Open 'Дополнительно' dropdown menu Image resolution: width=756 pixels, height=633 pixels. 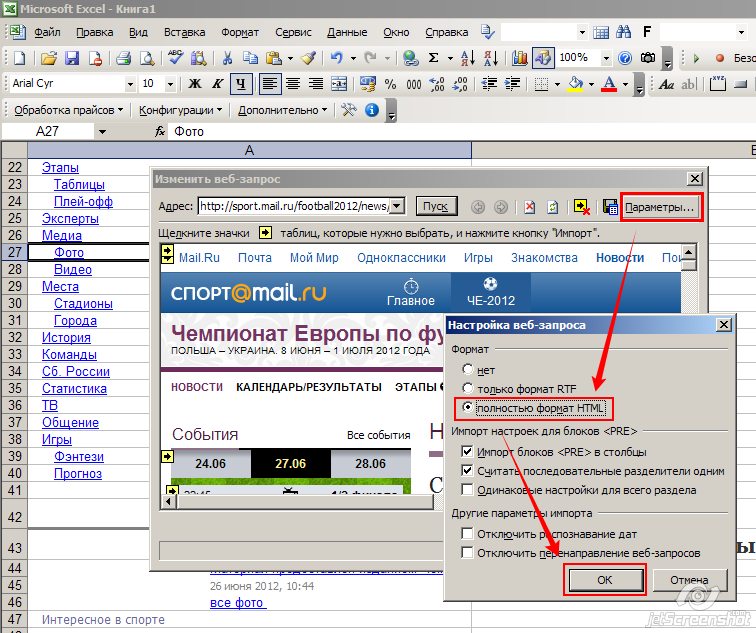click(x=283, y=110)
